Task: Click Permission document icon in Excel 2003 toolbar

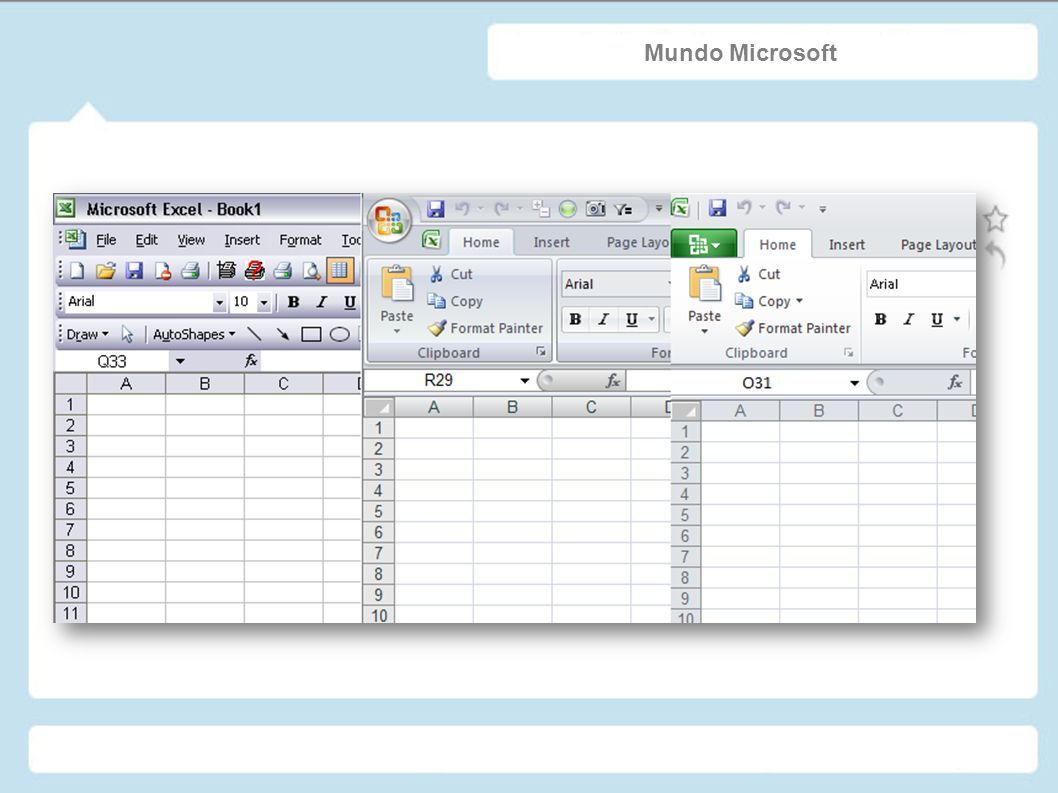Action: click(163, 271)
